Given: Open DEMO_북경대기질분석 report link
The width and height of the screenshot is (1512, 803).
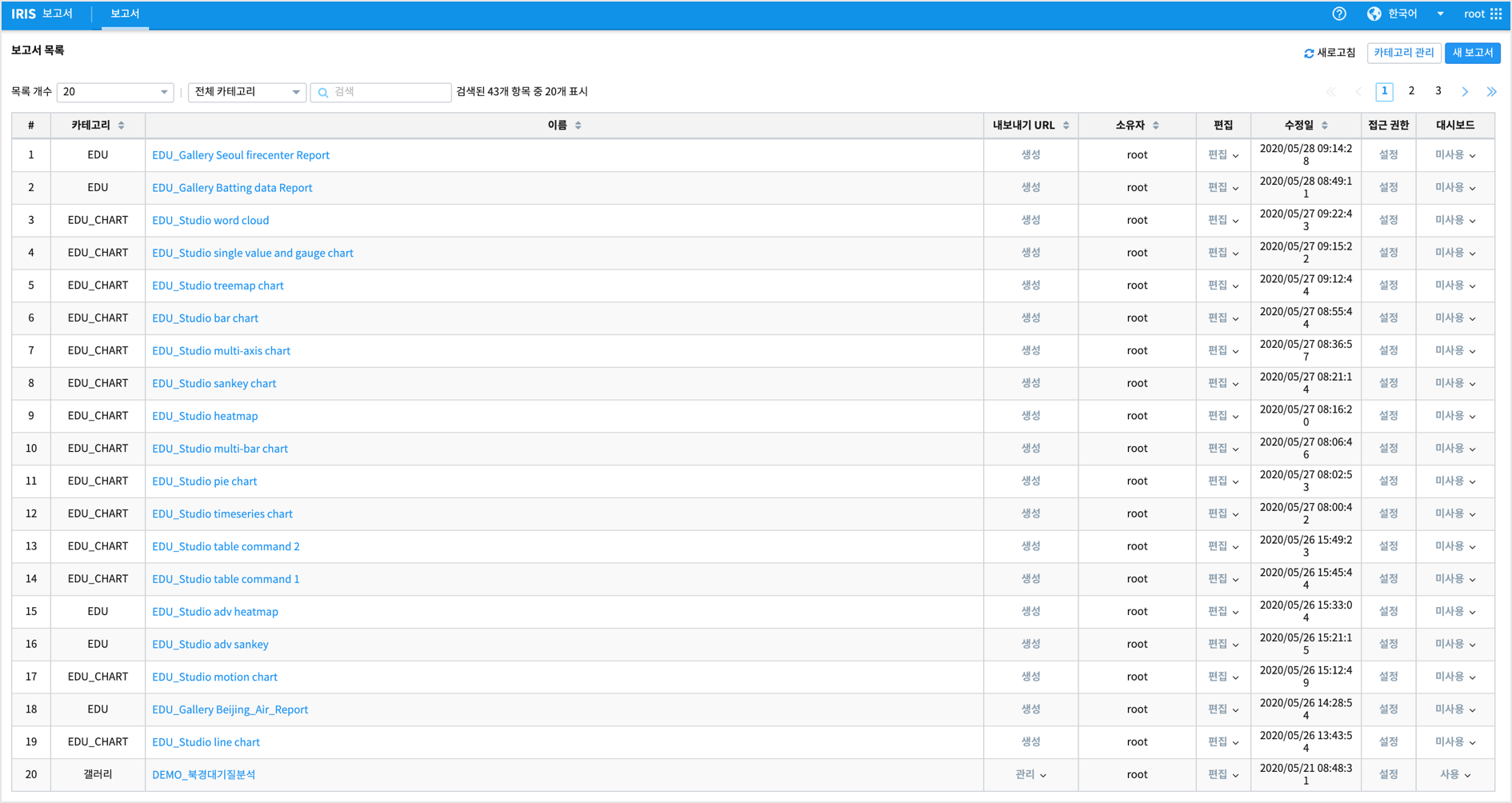Looking at the screenshot, I should pos(204,774).
